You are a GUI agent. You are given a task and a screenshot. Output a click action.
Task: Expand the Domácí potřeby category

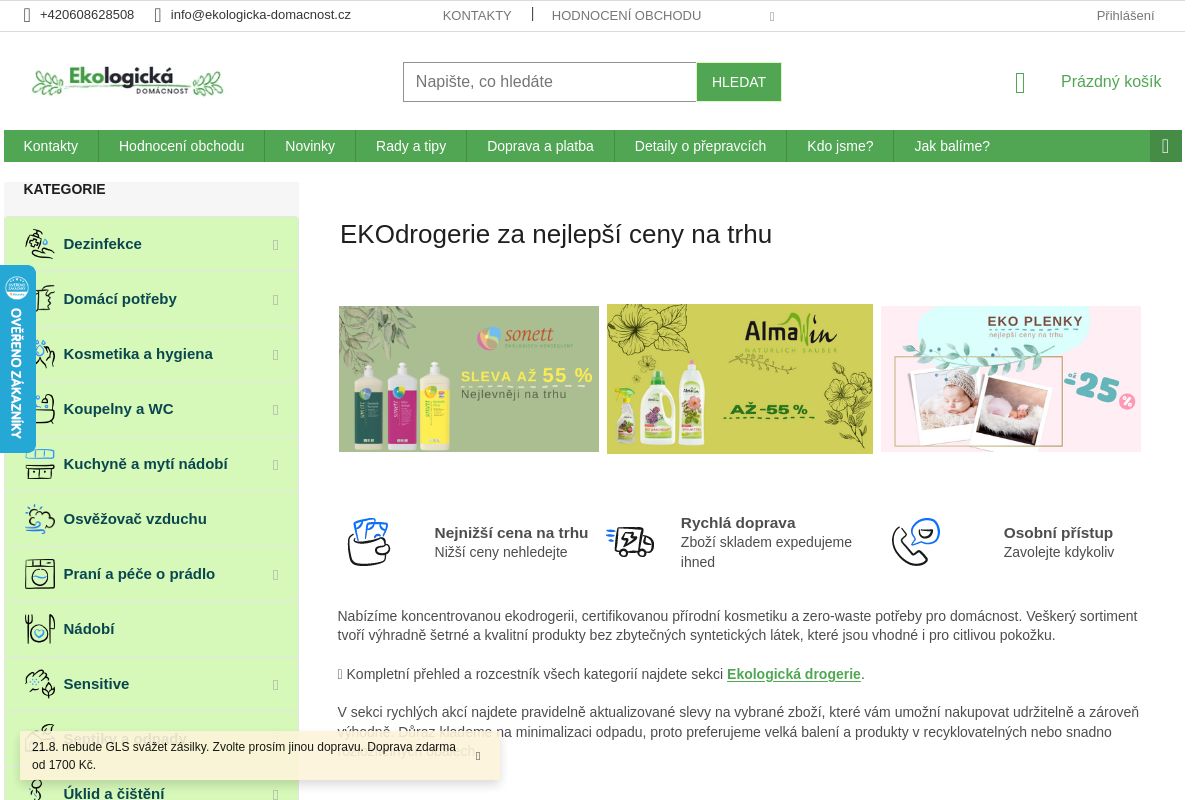coord(275,300)
